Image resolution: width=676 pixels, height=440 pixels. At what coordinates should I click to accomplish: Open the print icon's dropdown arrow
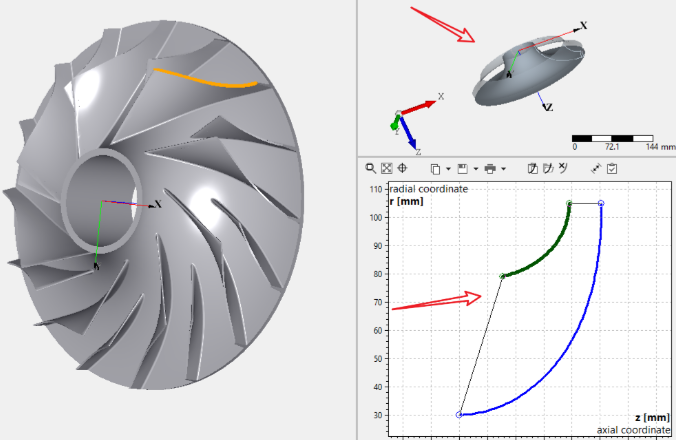tap(504, 169)
